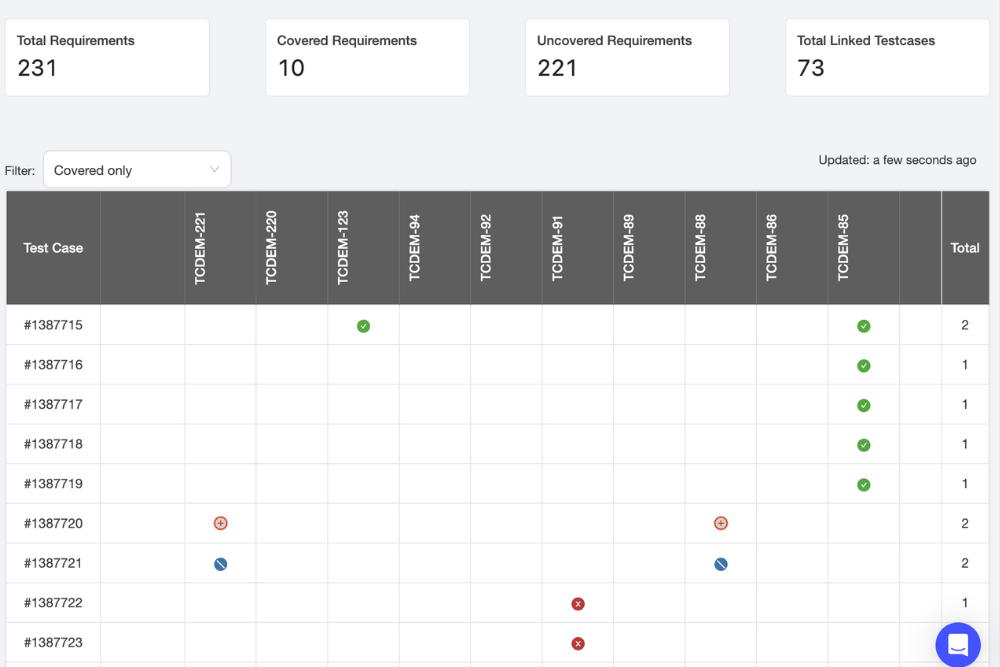Click the blue blocked icon in row #1387721 under TCDEM-88

(720, 563)
